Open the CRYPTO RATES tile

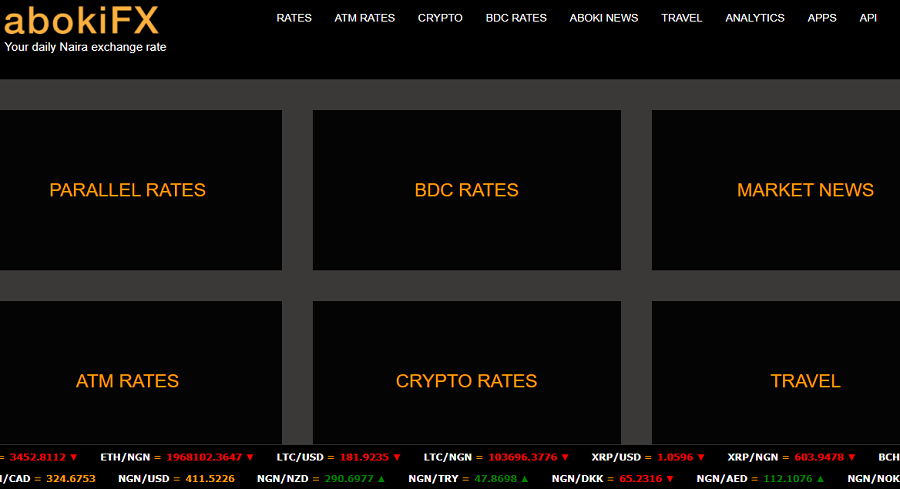click(466, 381)
